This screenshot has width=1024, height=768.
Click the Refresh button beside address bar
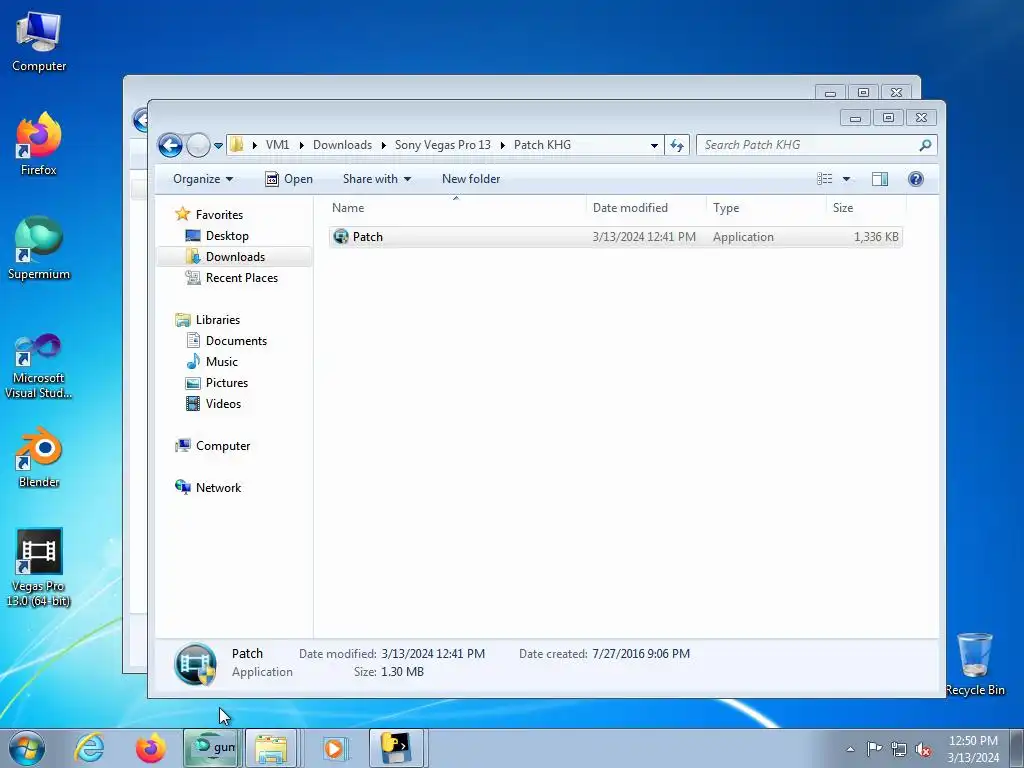677,145
